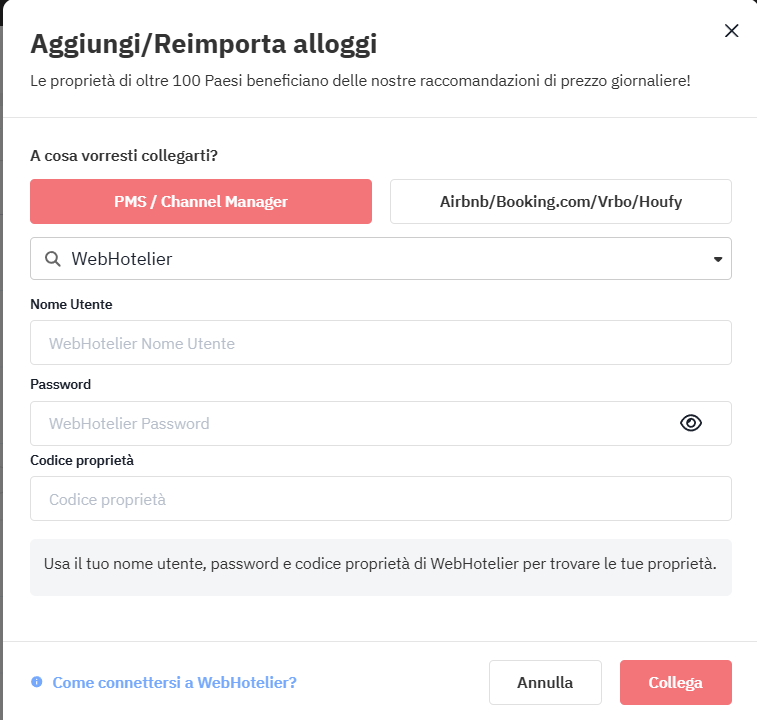The width and height of the screenshot is (757, 720).
Task: Click the "Codice proprietà" field label
Action: pyautogui.click(x=82, y=460)
